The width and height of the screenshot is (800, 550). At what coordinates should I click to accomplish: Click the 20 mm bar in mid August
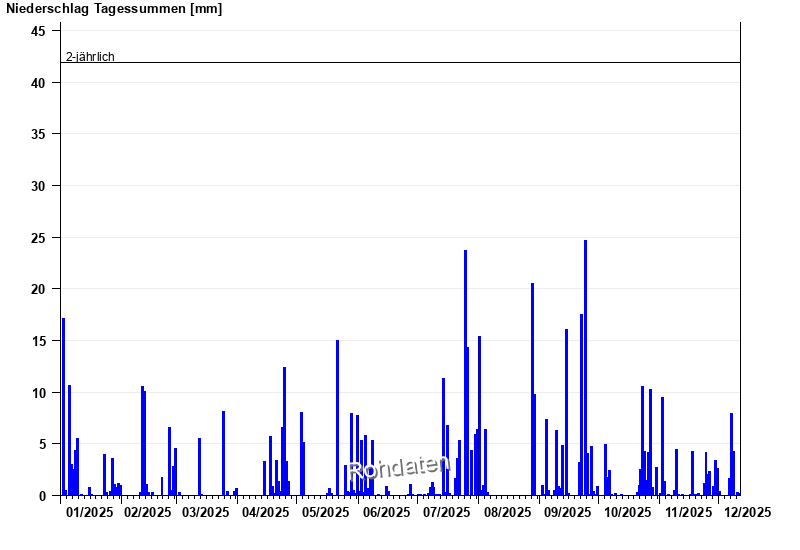coord(532,390)
